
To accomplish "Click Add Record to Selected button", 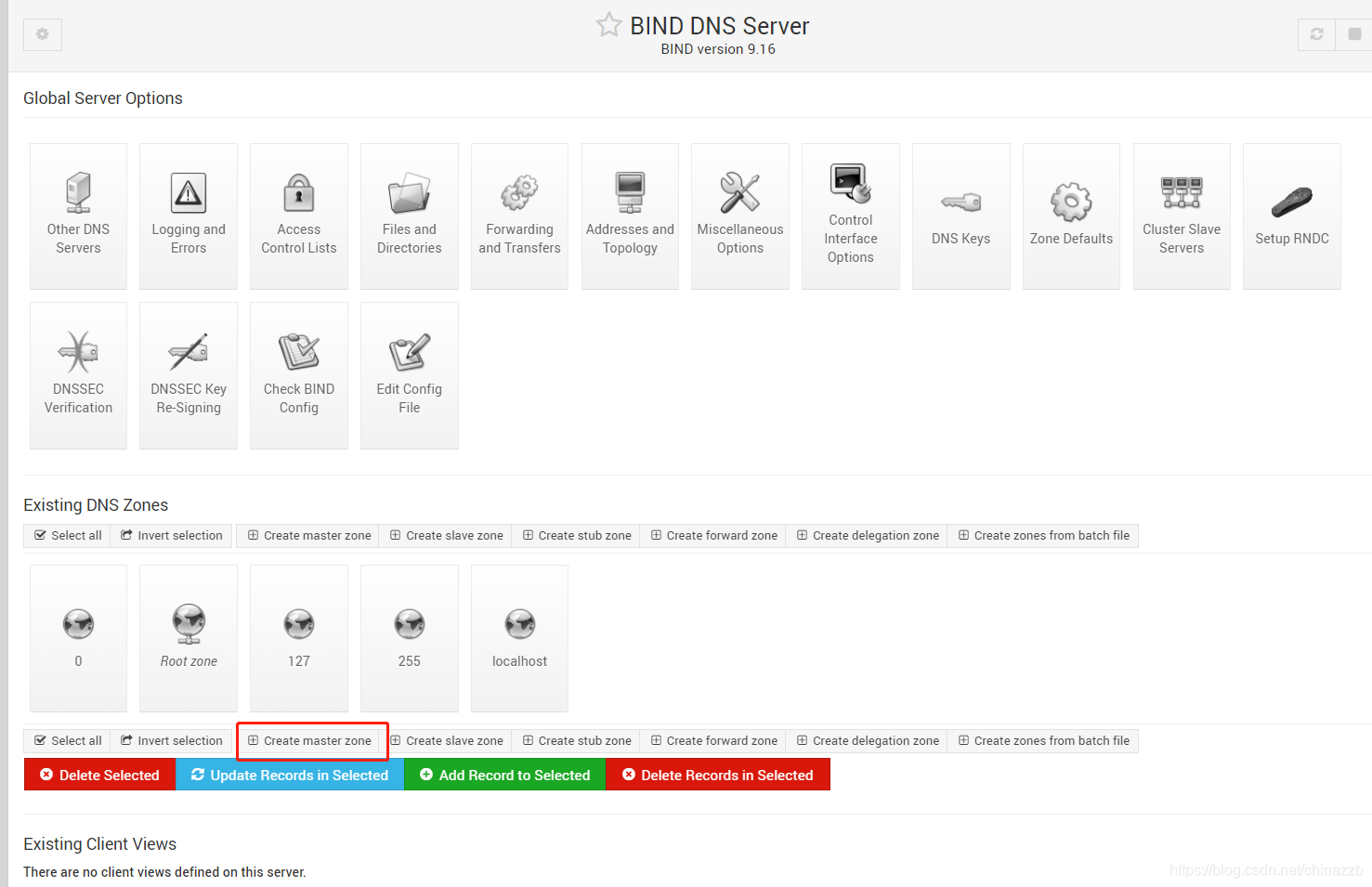I will coord(504,775).
